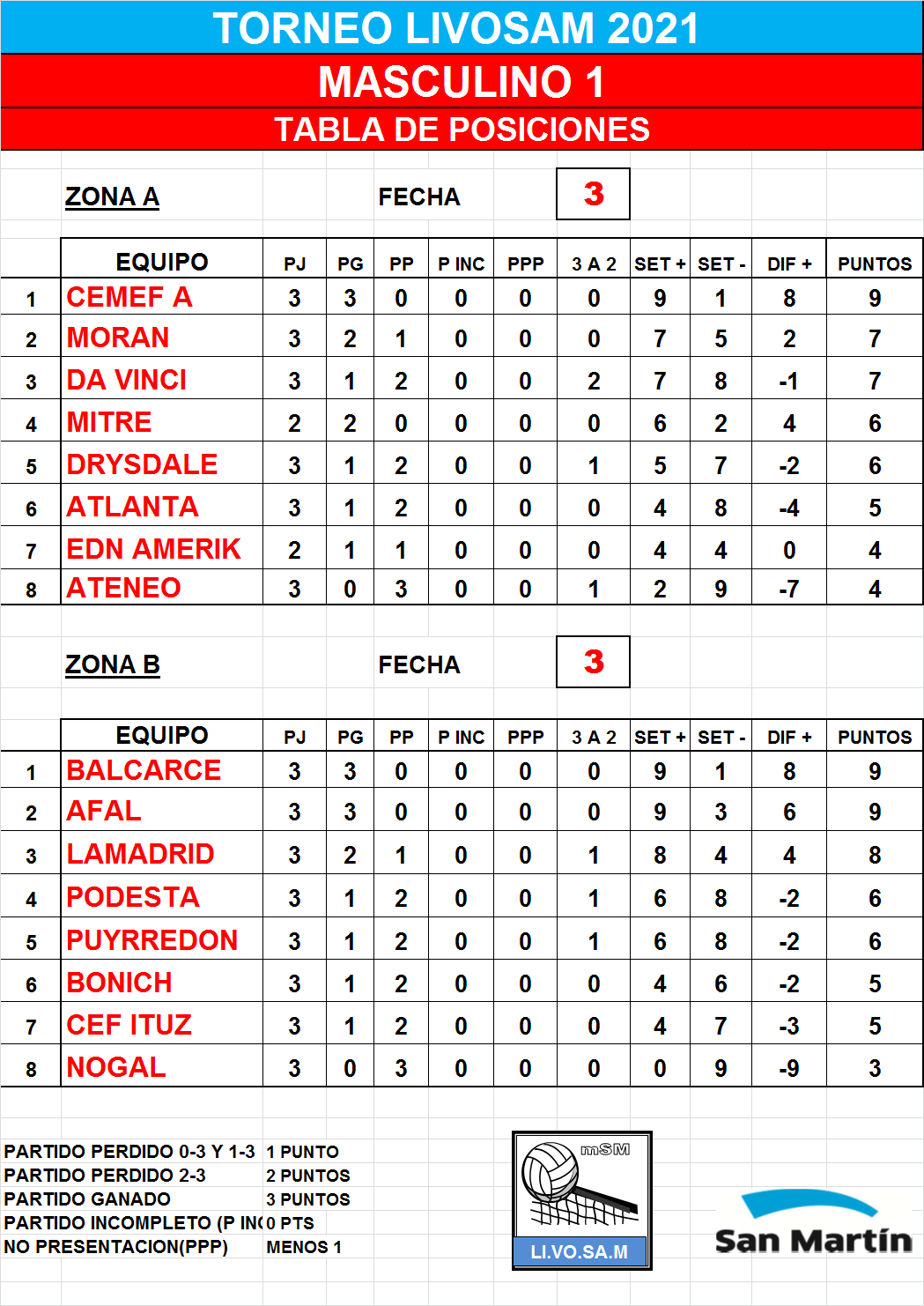The image size is (924, 1306).
Task: Select the PUNTOS column header in Zona A
Action: click(875, 263)
